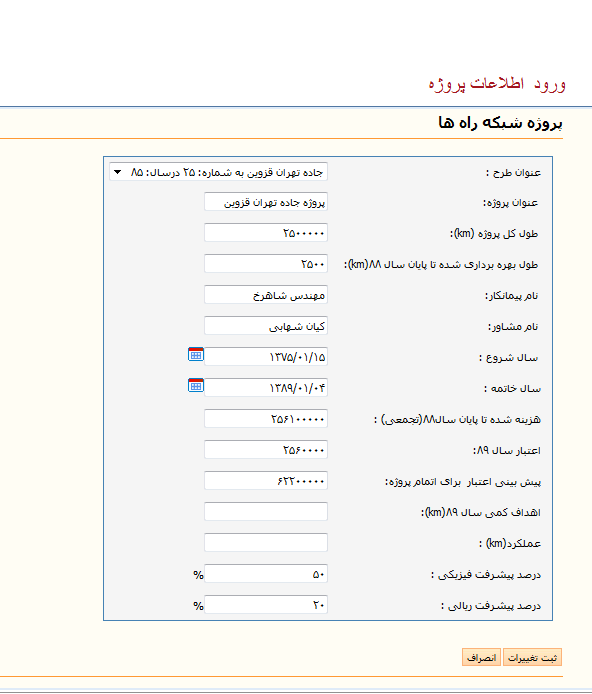Click the اعتبار سال ۸۹ field
Screen dimensions: 592x694
coord(266,450)
